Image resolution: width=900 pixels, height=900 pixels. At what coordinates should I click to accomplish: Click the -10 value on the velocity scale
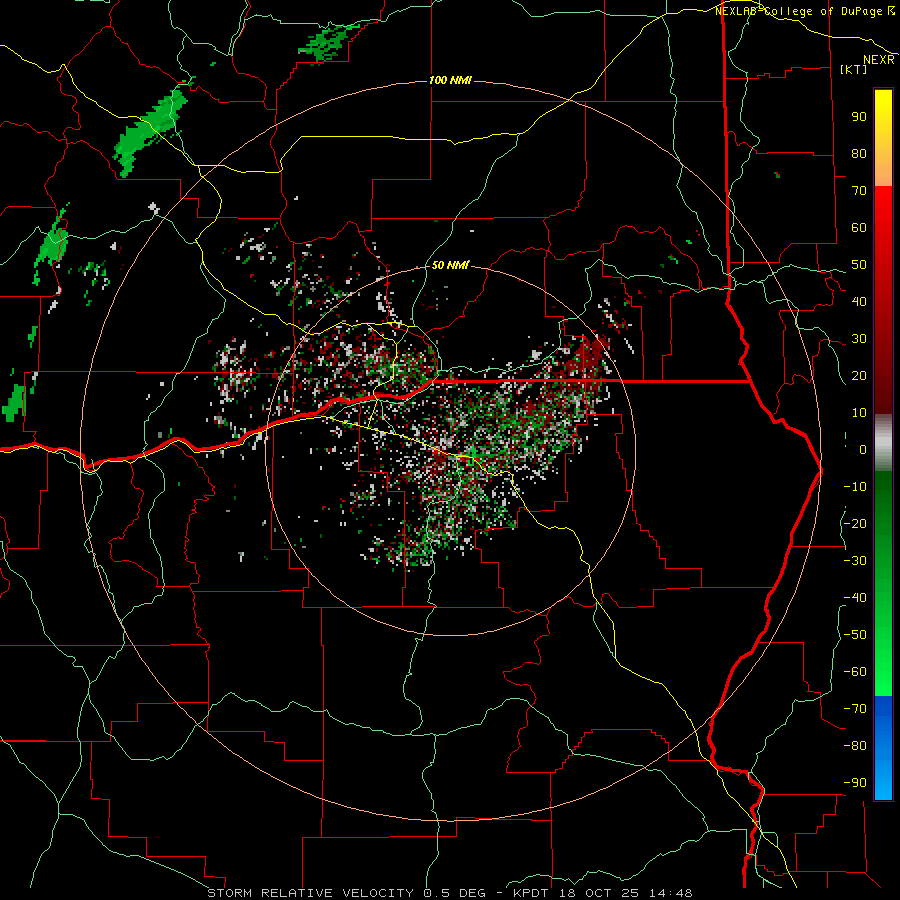(x=855, y=487)
